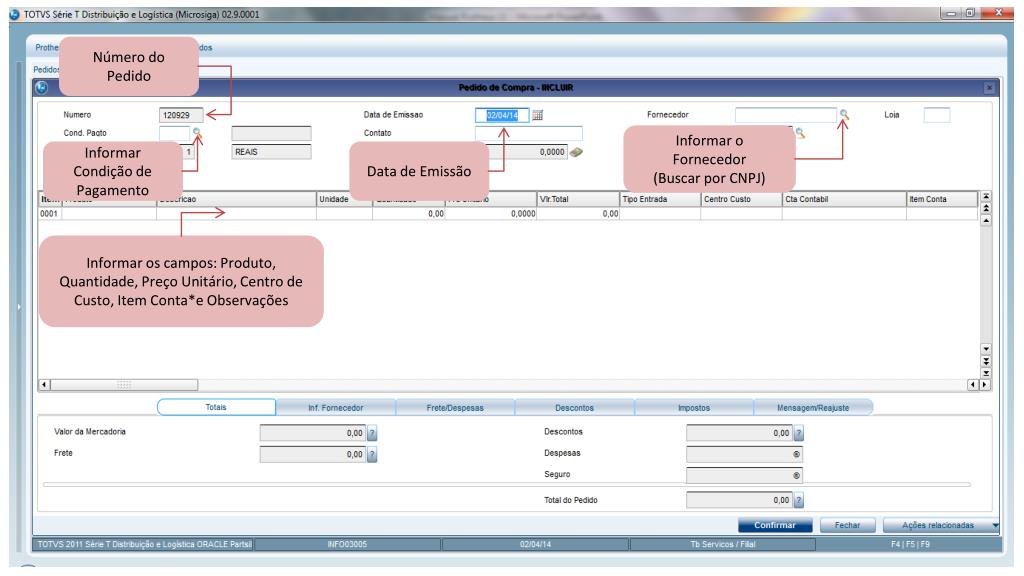Jump to last row in items grid

tap(986, 373)
